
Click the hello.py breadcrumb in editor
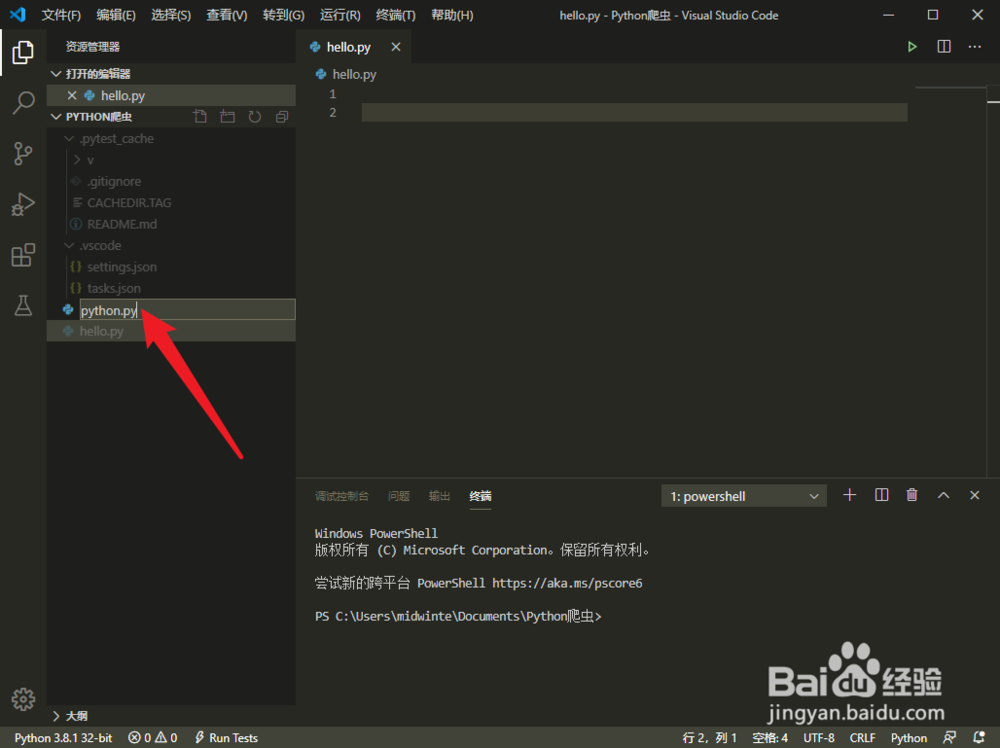click(354, 75)
